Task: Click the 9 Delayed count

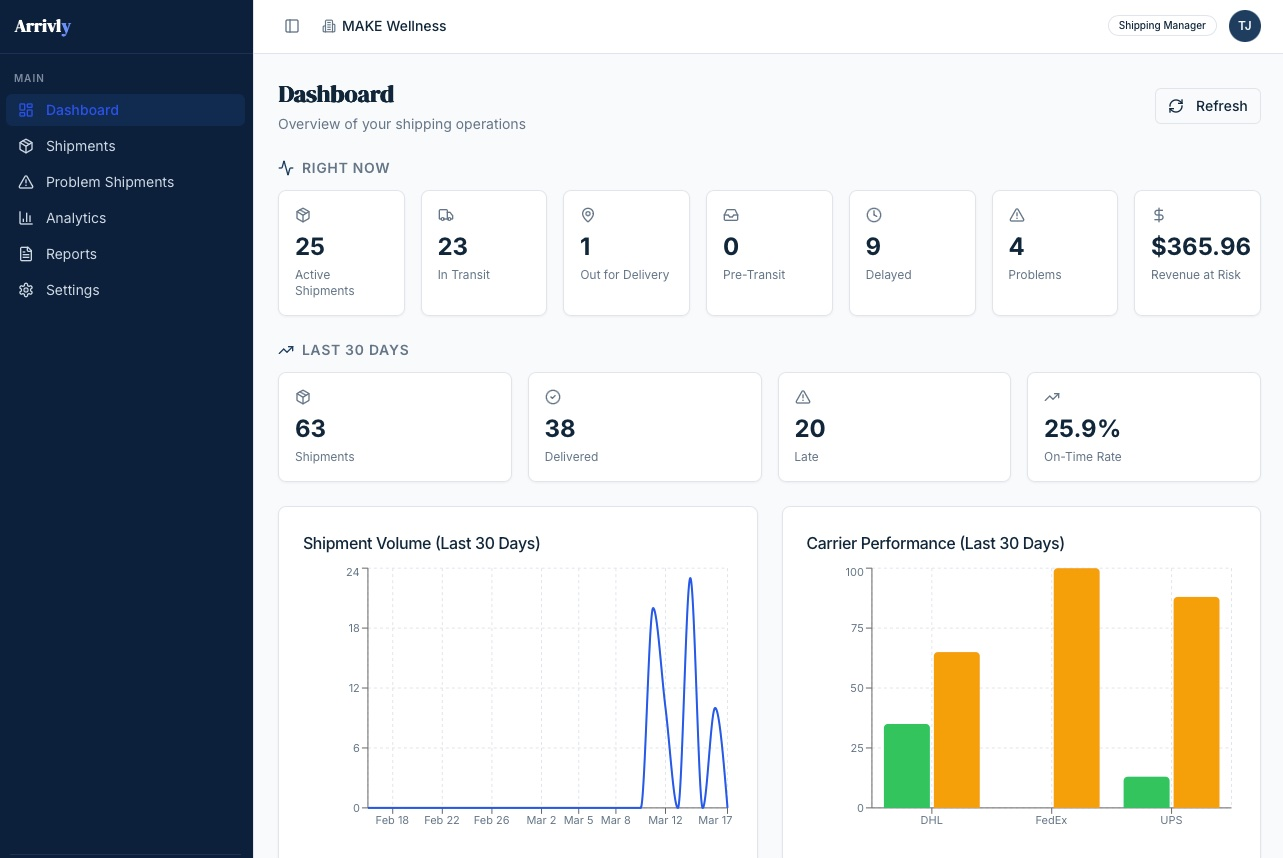Action: (873, 246)
